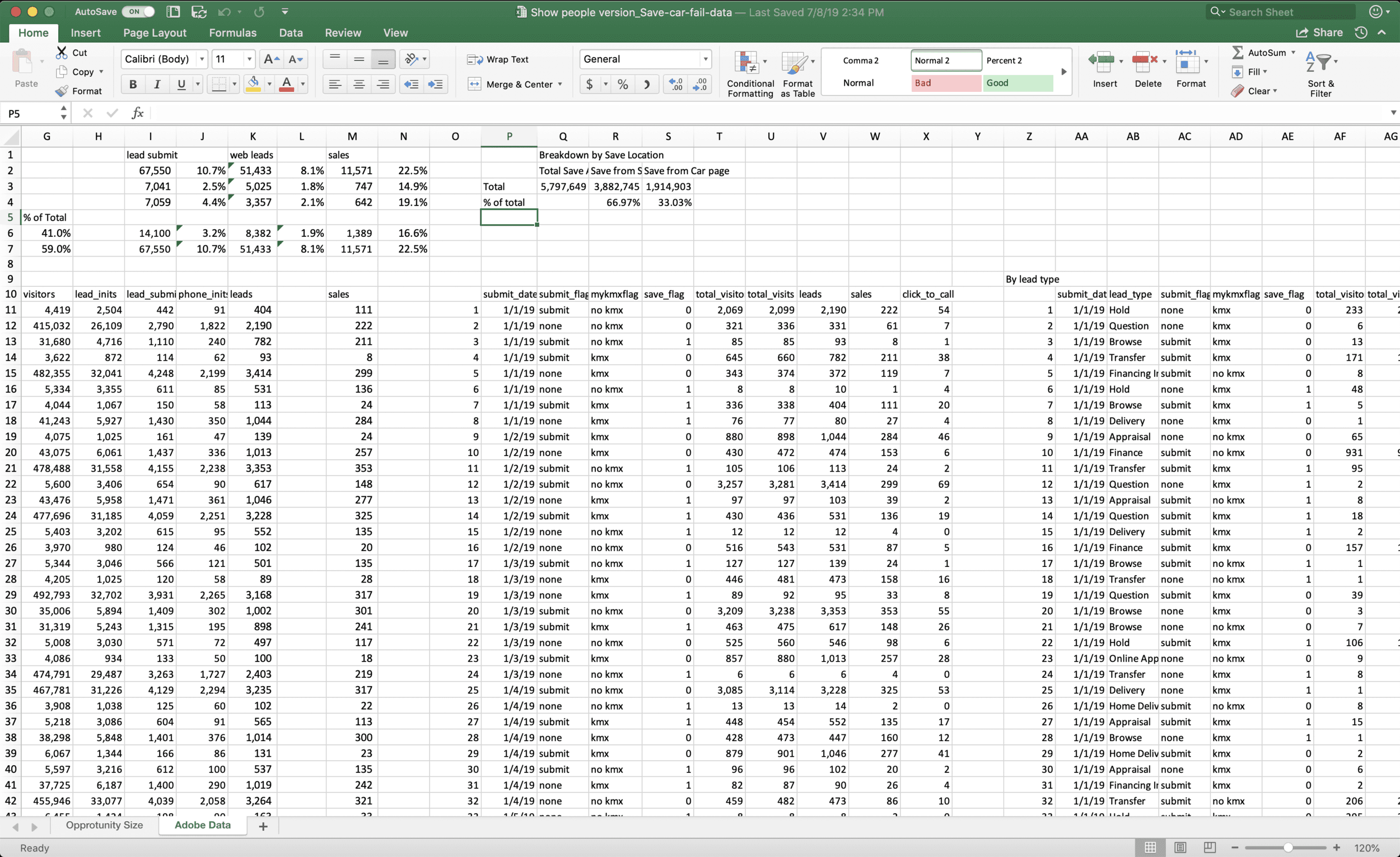Click Conditional Formatting icon

[x=746, y=63]
